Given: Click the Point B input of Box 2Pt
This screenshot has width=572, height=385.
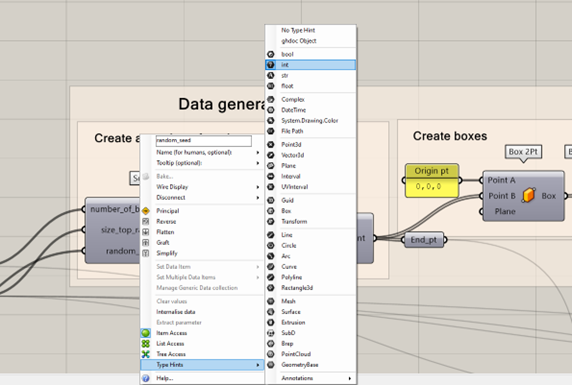Looking at the screenshot, I should 502,196.
